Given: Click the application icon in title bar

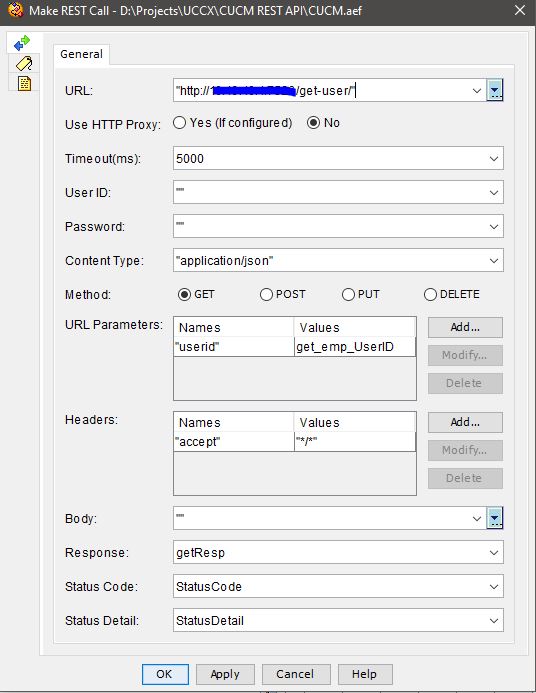Looking at the screenshot, I should 15,10.
